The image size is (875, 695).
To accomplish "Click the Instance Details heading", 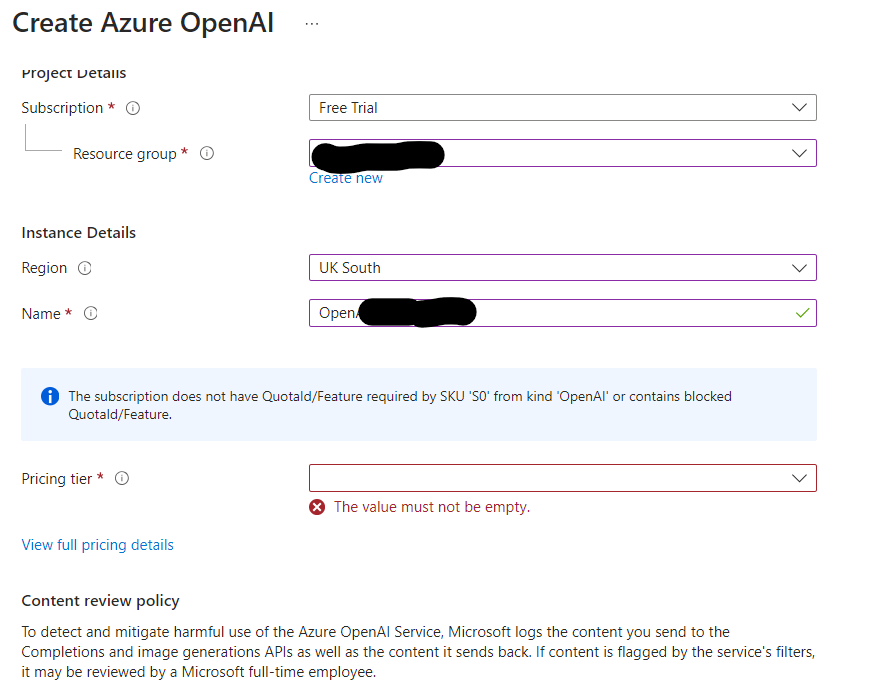I will [79, 233].
